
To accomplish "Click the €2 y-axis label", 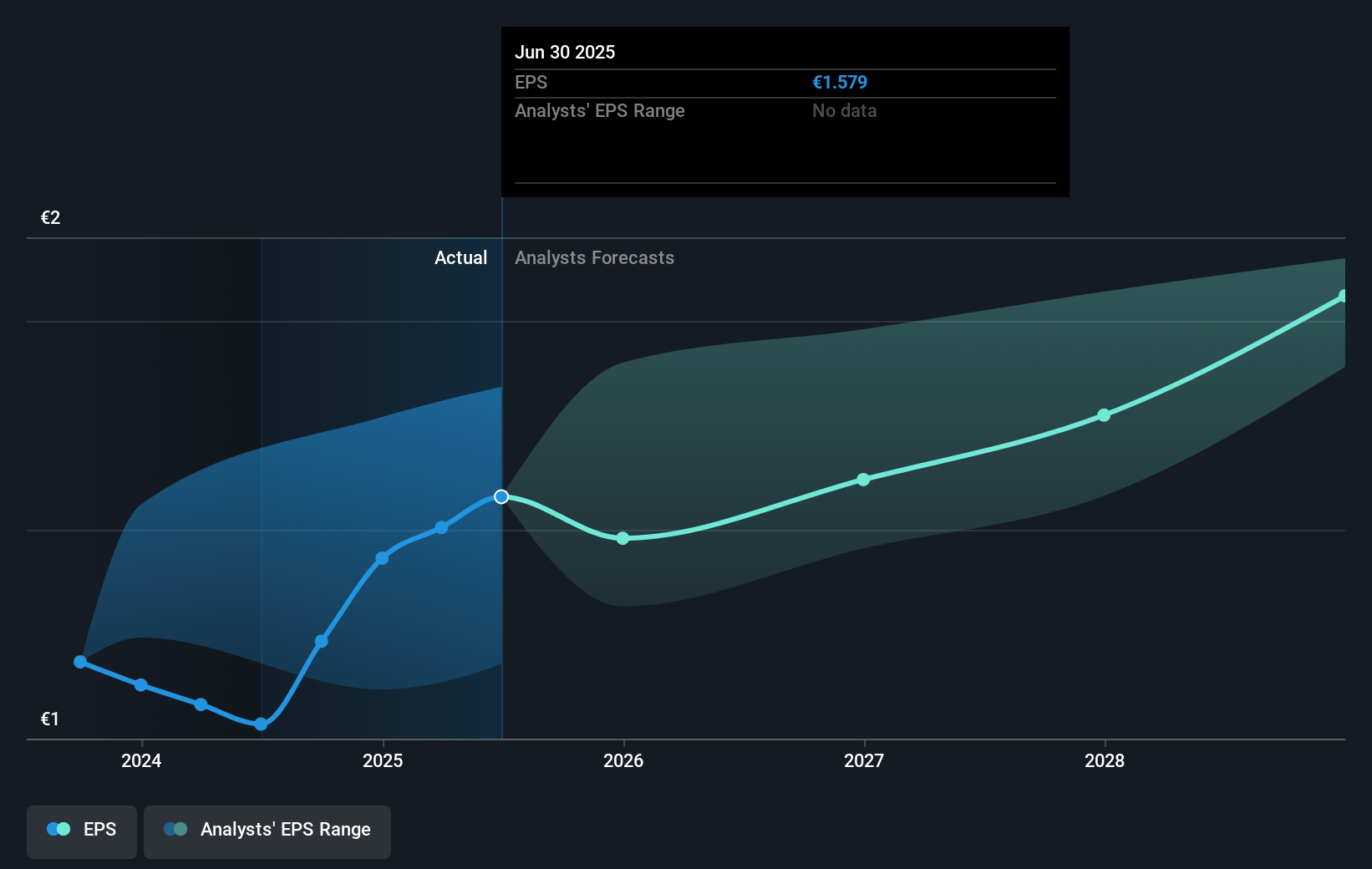I will tap(51, 218).
